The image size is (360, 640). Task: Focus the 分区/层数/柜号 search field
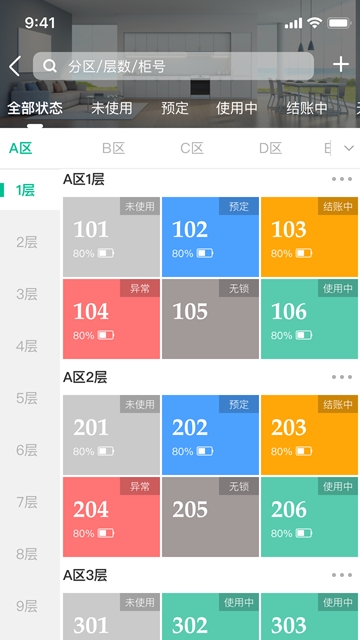click(x=173, y=66)
